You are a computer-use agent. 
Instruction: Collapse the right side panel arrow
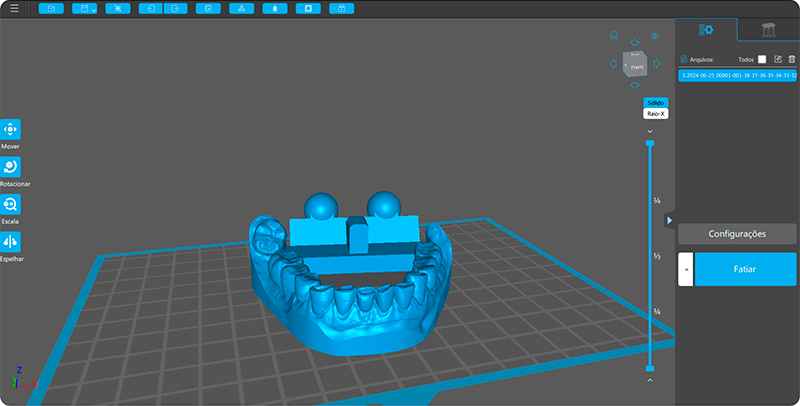pyautogui.click(x=669, y=220)
